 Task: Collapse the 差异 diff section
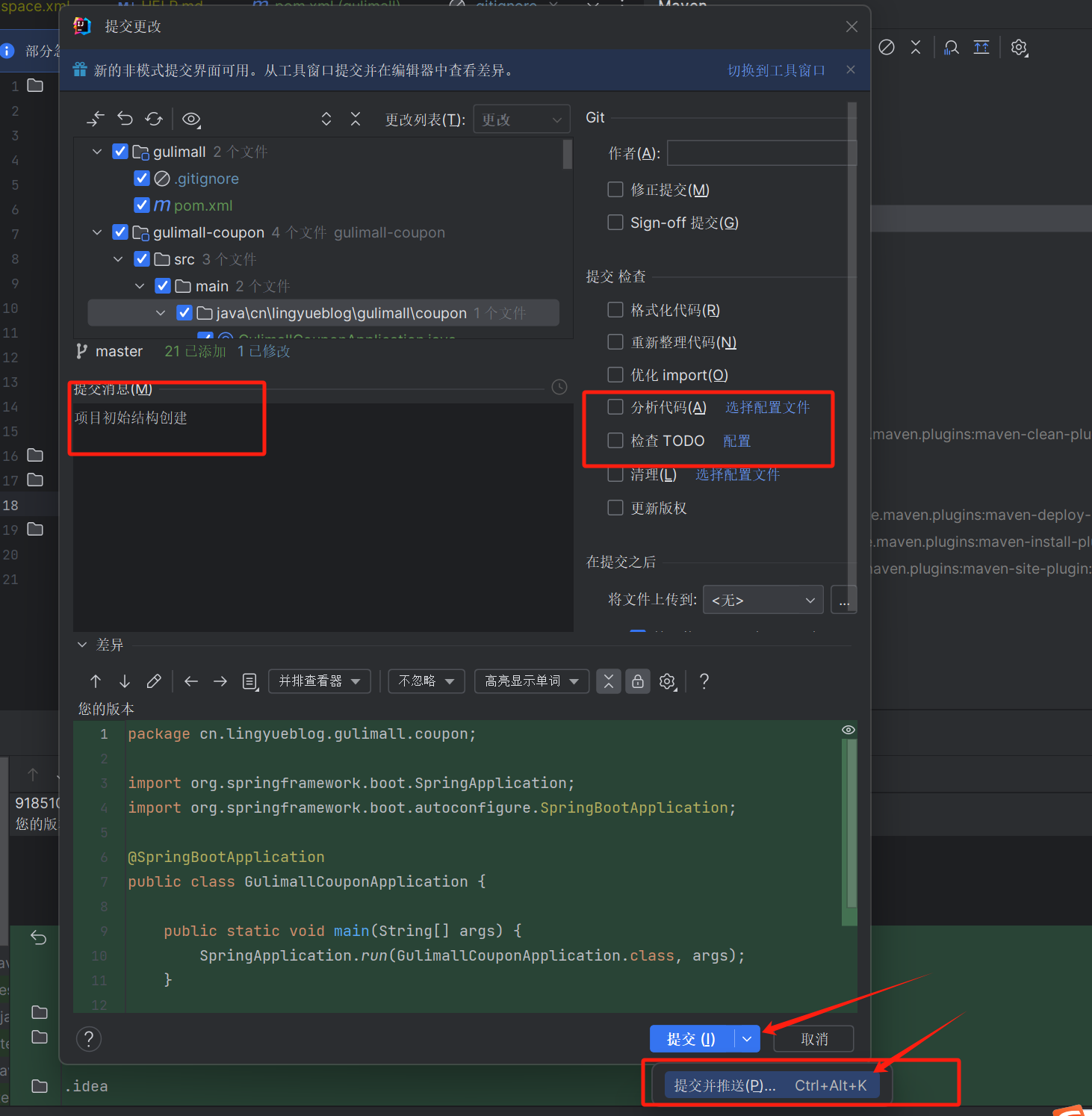[x=82, y=645]
